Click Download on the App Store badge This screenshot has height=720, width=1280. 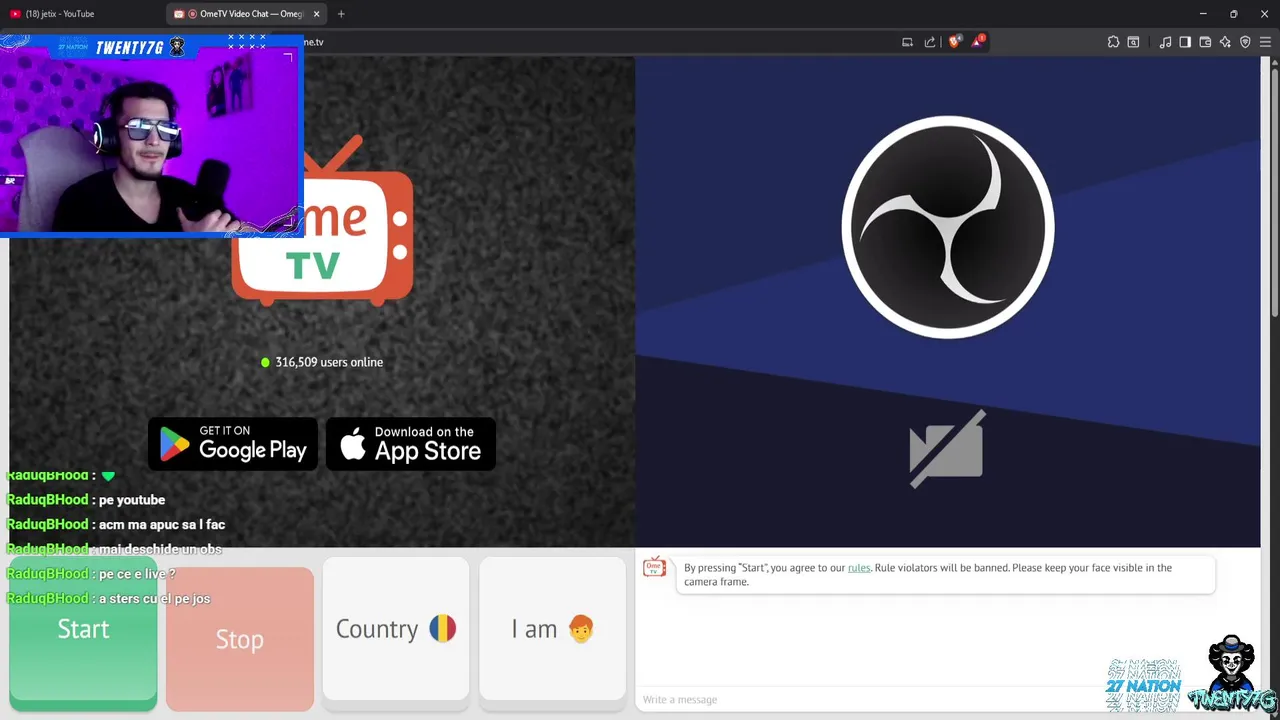point(411,444)
